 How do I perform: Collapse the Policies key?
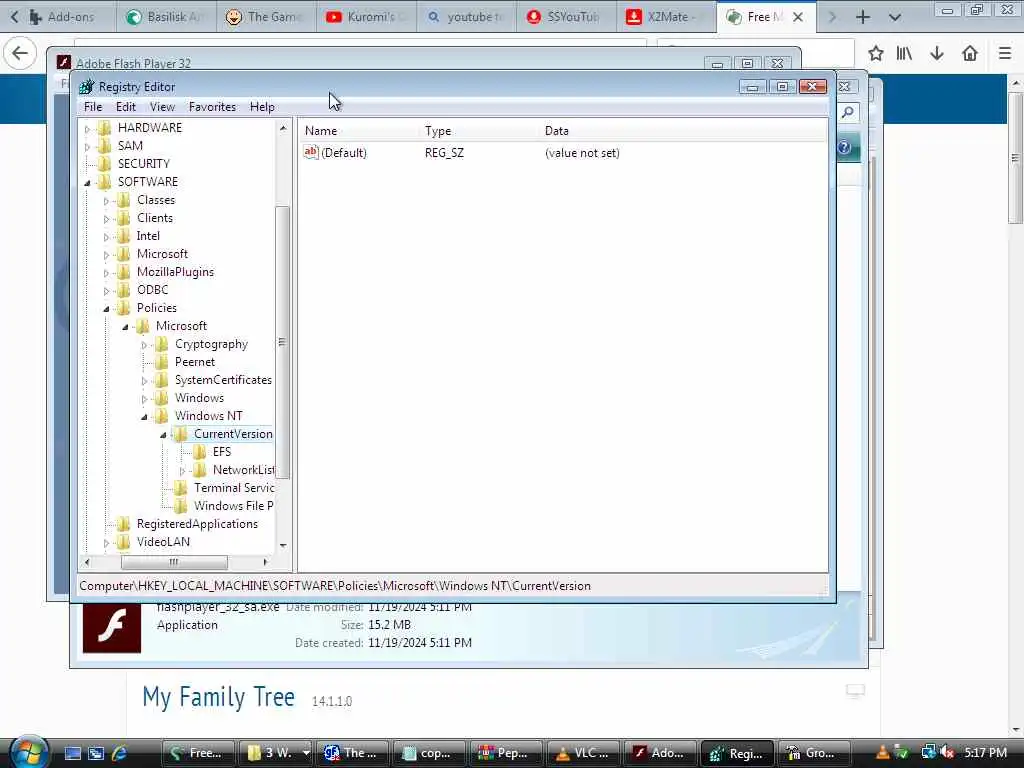[x=106, y=309]
